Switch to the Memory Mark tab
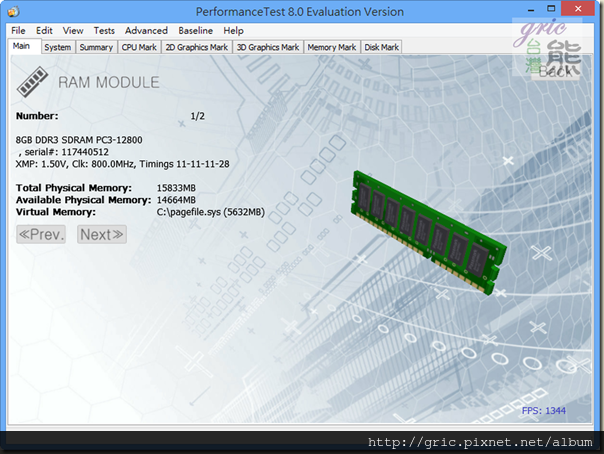Image resolution: width=604 pixels, height=454 pixels. tap(332, 47)
